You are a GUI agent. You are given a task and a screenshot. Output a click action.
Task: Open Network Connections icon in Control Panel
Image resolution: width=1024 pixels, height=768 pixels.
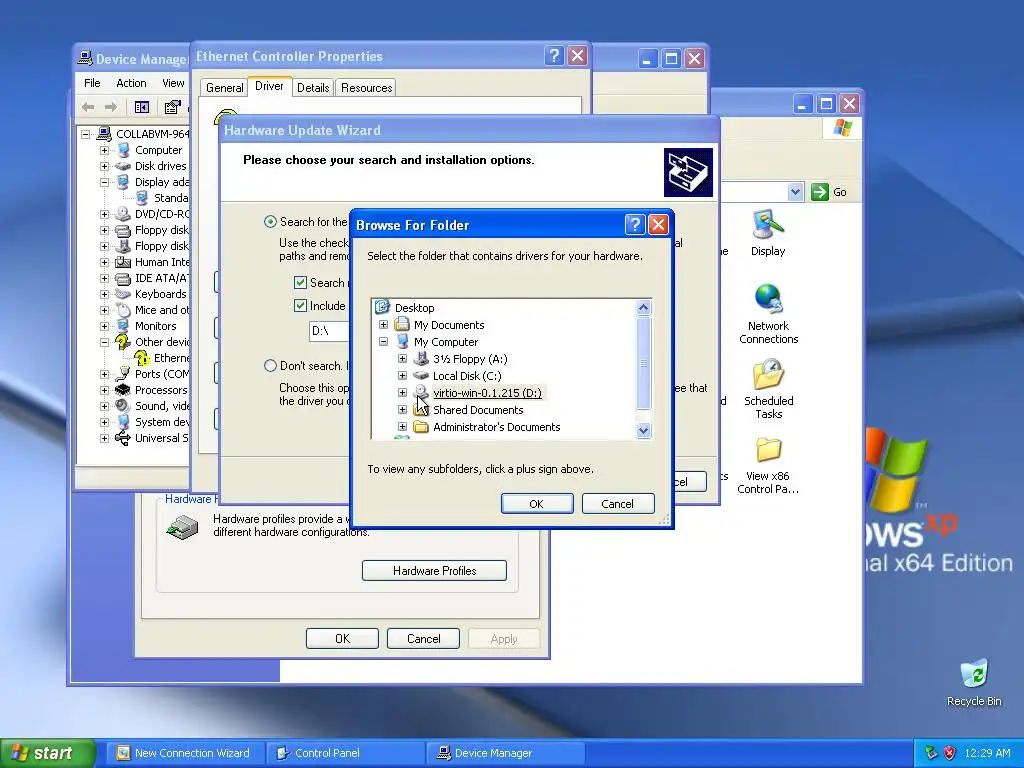coord(768,299)
